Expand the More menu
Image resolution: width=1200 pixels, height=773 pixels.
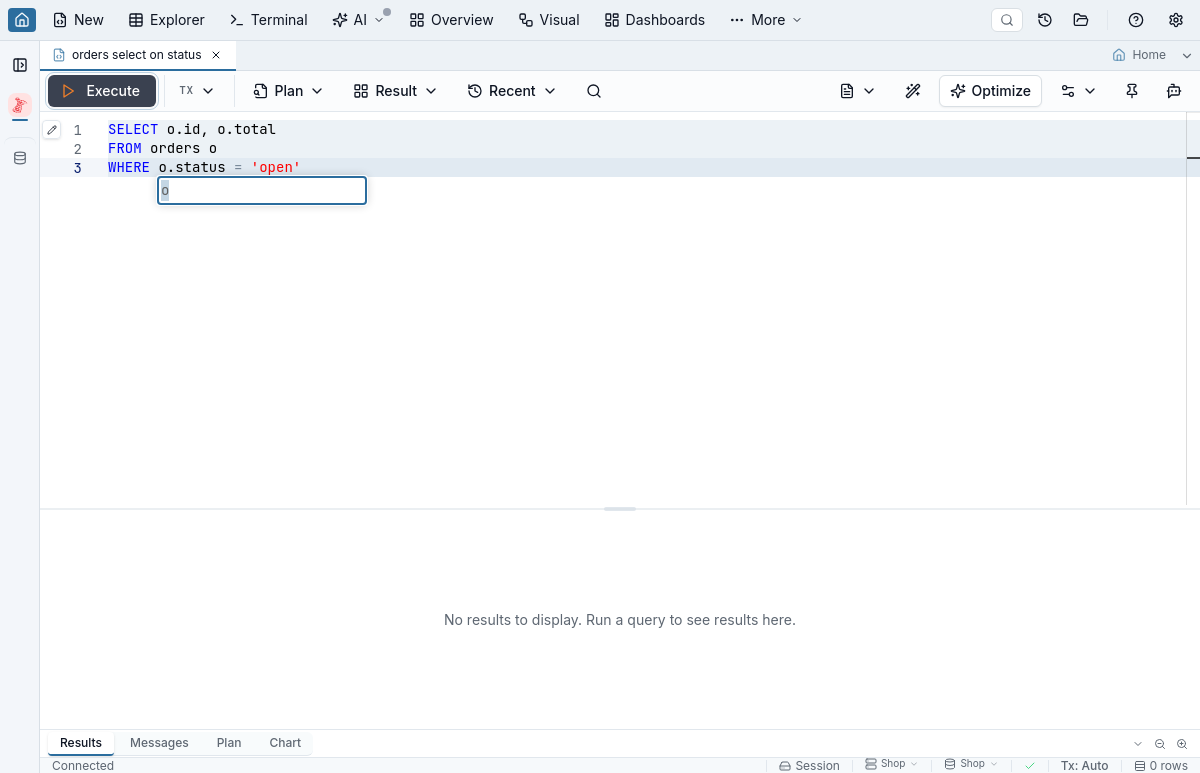click(766, 20)
